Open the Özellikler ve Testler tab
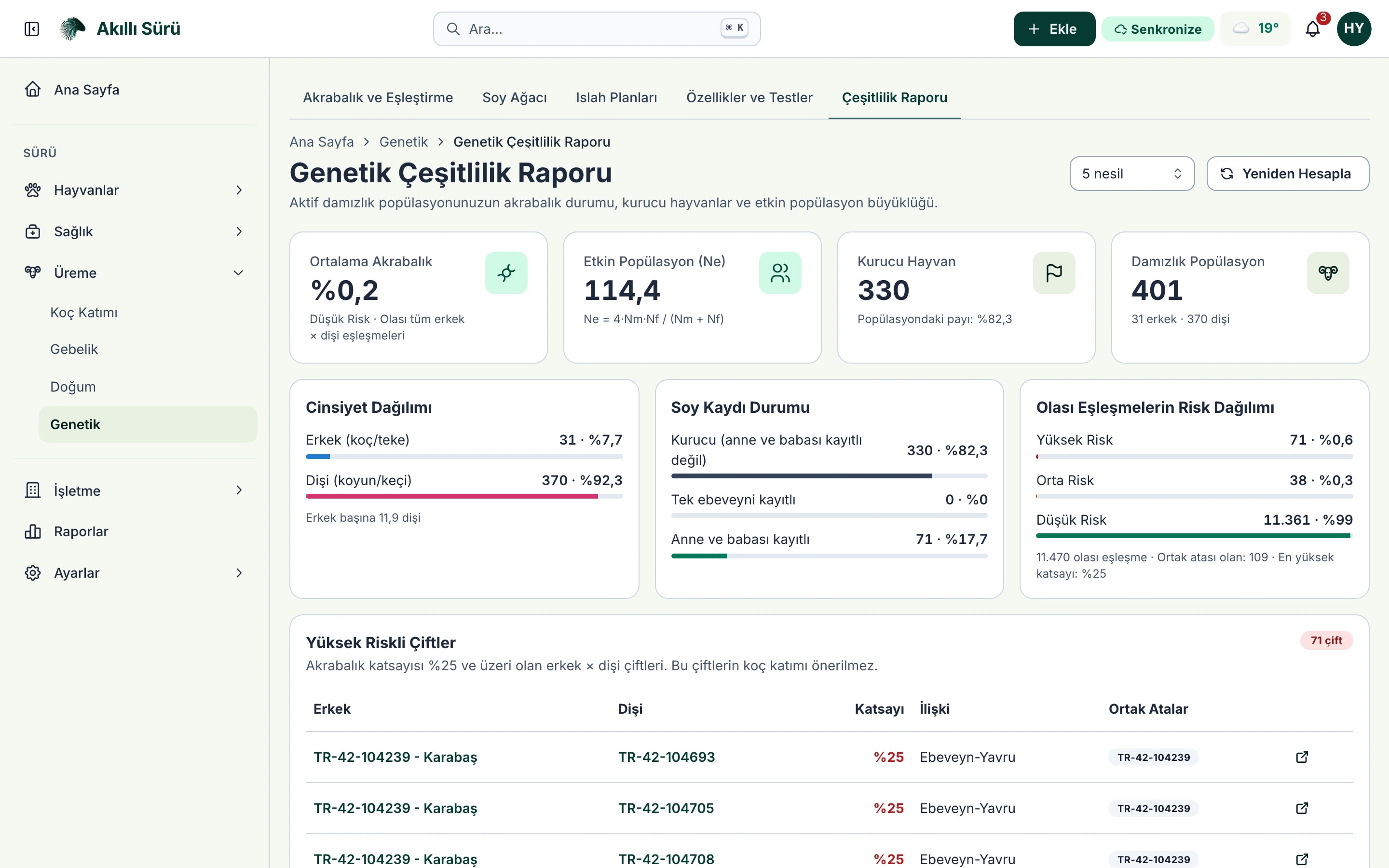Image resolution: width=1389 pixels, height=868 pixels. click(749, 97)
